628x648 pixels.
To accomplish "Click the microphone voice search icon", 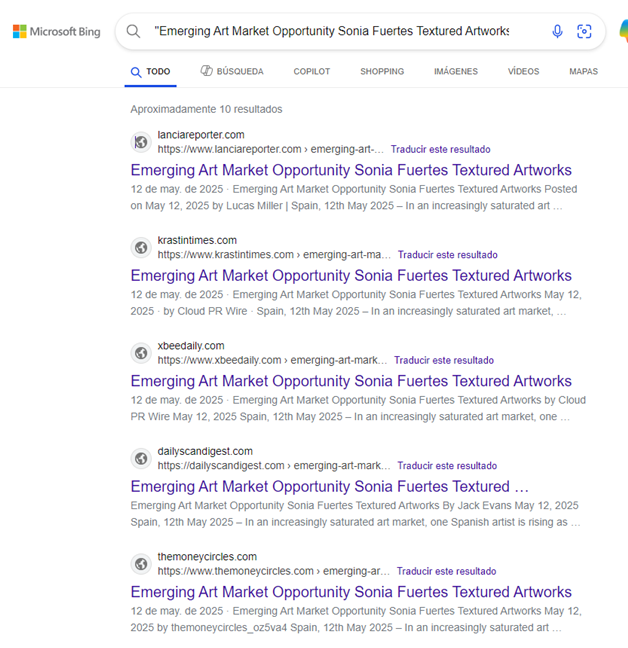I will coord(557,32).
